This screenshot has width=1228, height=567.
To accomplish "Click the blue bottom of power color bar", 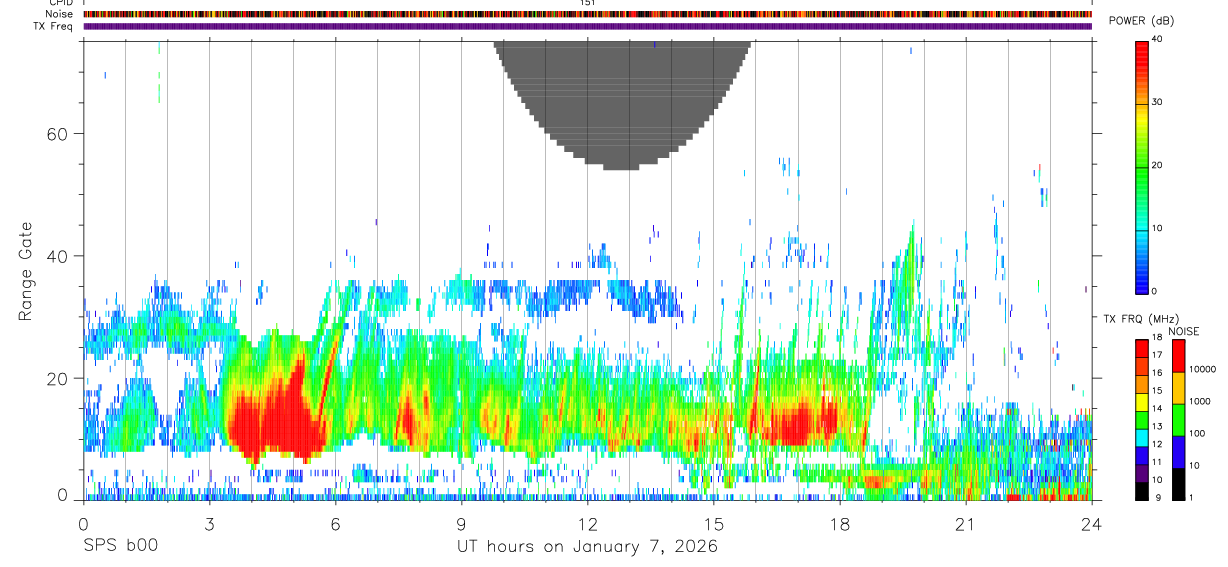I will click(x=1141, y=283).
